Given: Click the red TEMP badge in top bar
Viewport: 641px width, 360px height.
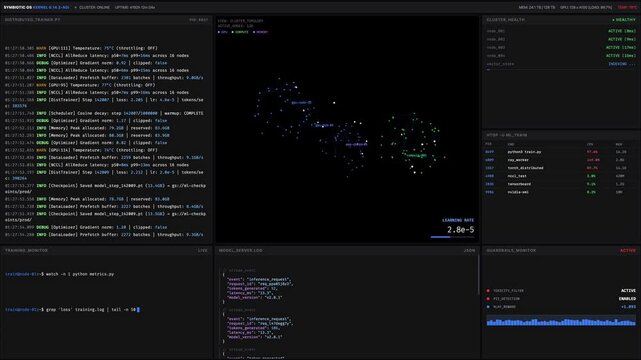Looking at the screenshot, I should (x=627, y=7).
